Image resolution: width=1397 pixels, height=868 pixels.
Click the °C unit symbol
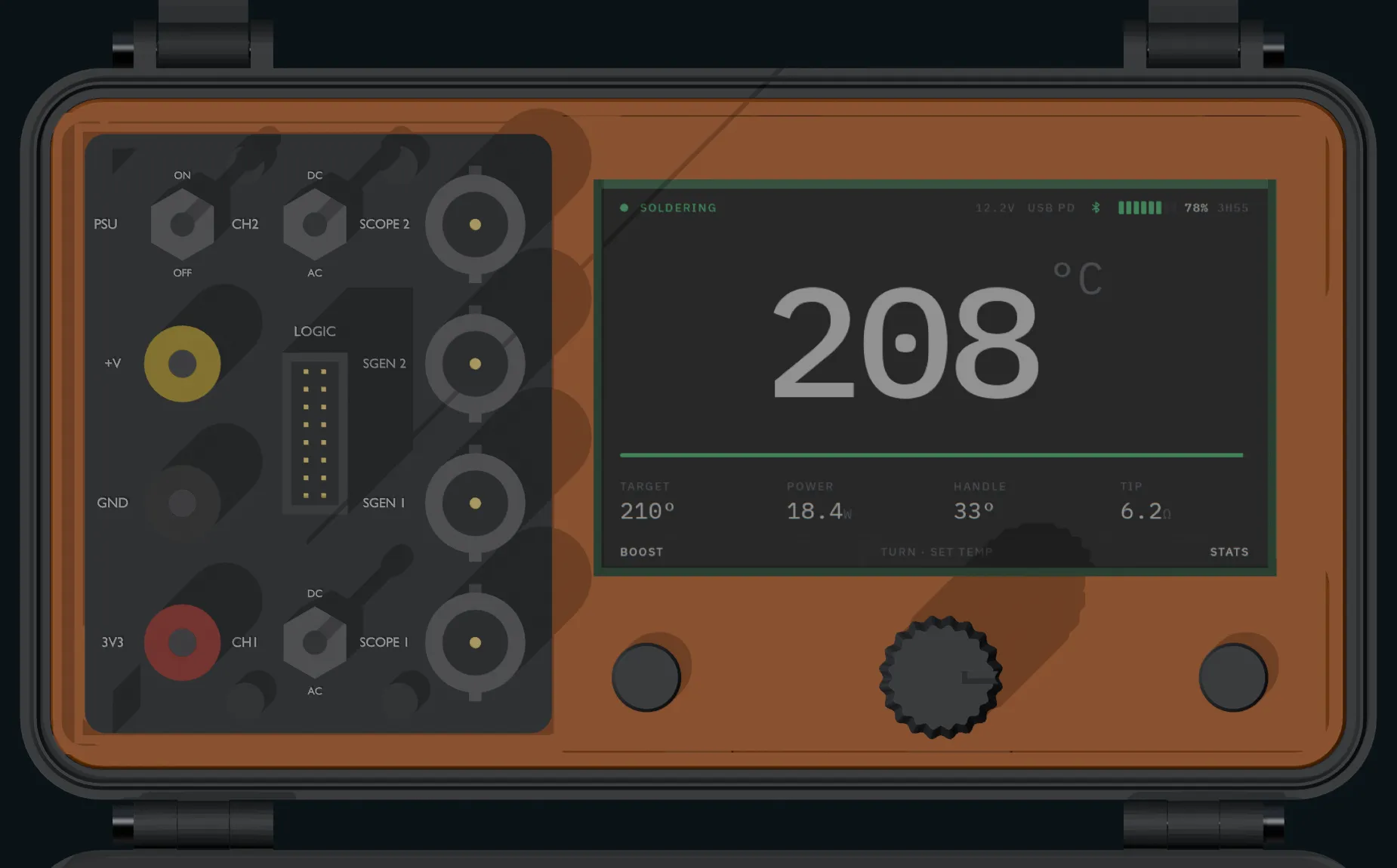pos(1078,279)
